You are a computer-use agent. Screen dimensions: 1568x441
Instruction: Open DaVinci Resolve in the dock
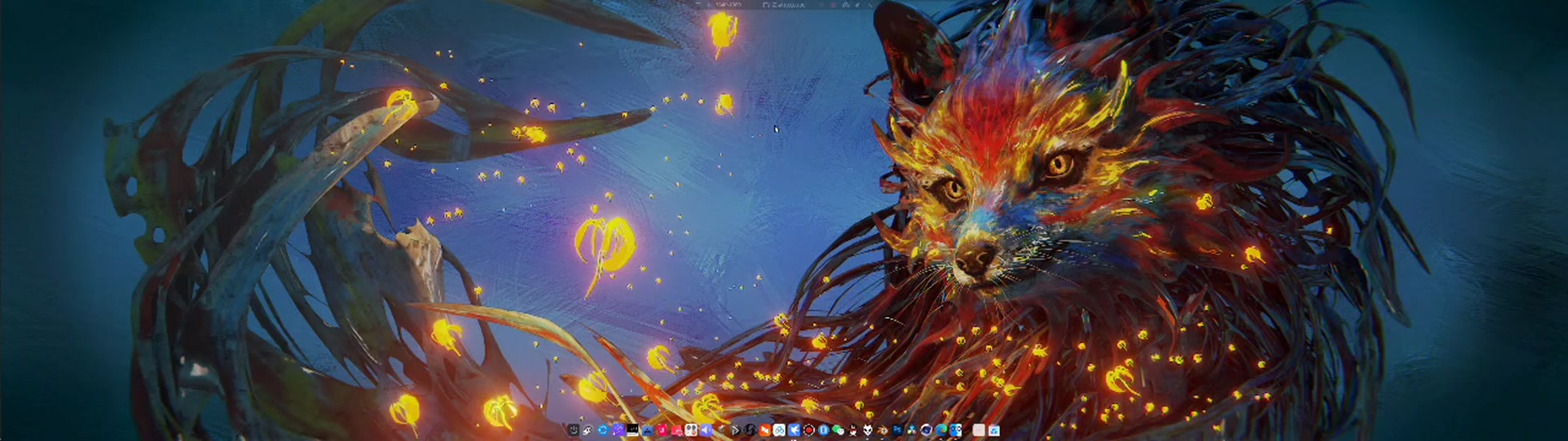(912, 430)
